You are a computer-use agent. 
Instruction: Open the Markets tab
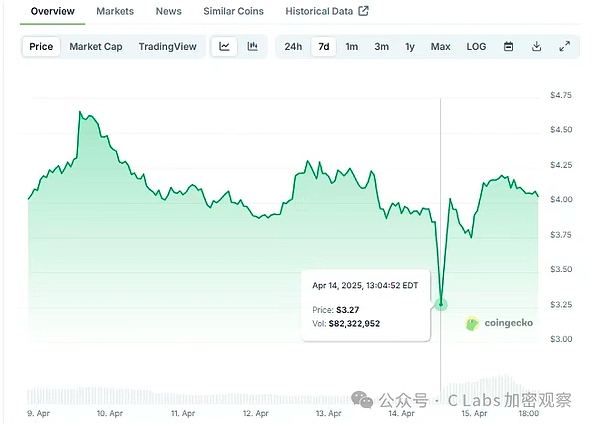115,11
